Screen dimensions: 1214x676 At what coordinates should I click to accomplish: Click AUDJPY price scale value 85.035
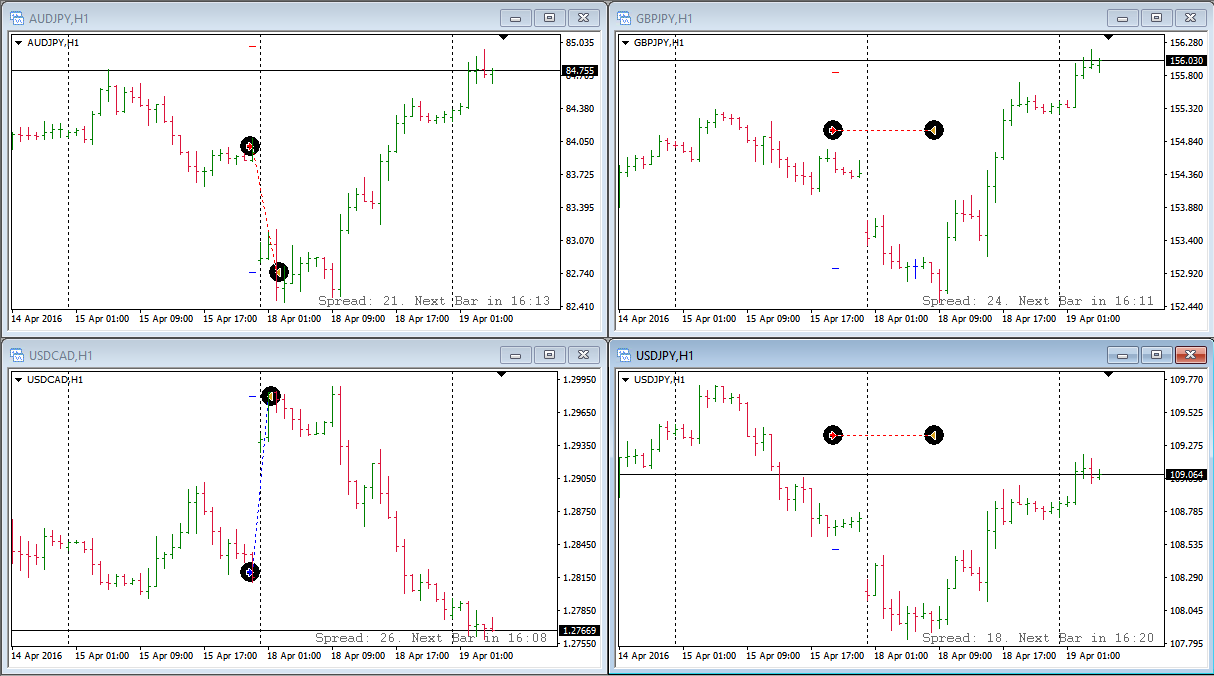580,43
